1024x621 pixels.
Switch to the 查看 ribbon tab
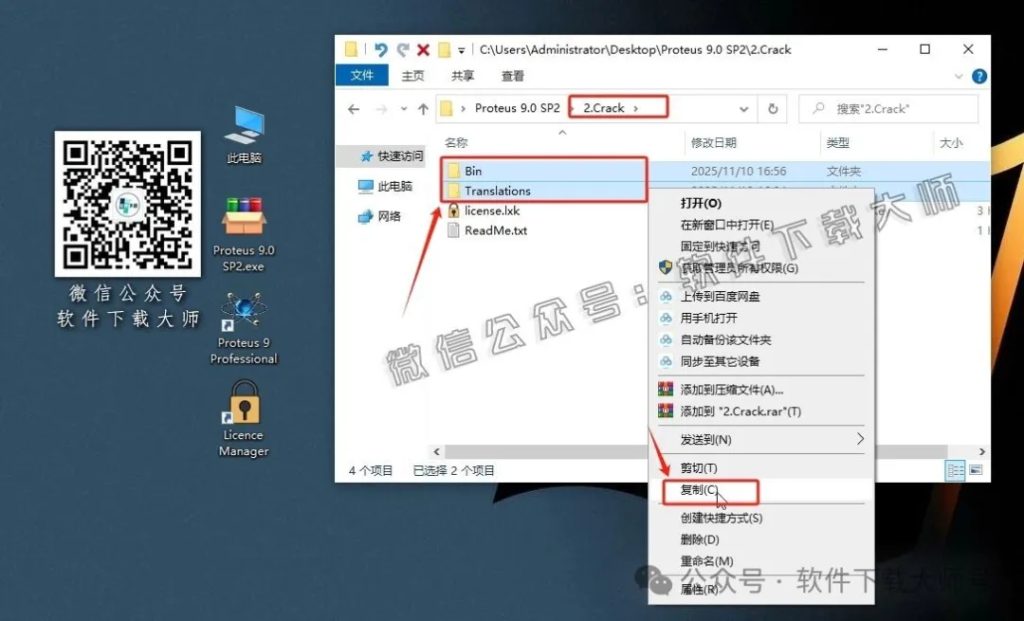click(511, 75)
